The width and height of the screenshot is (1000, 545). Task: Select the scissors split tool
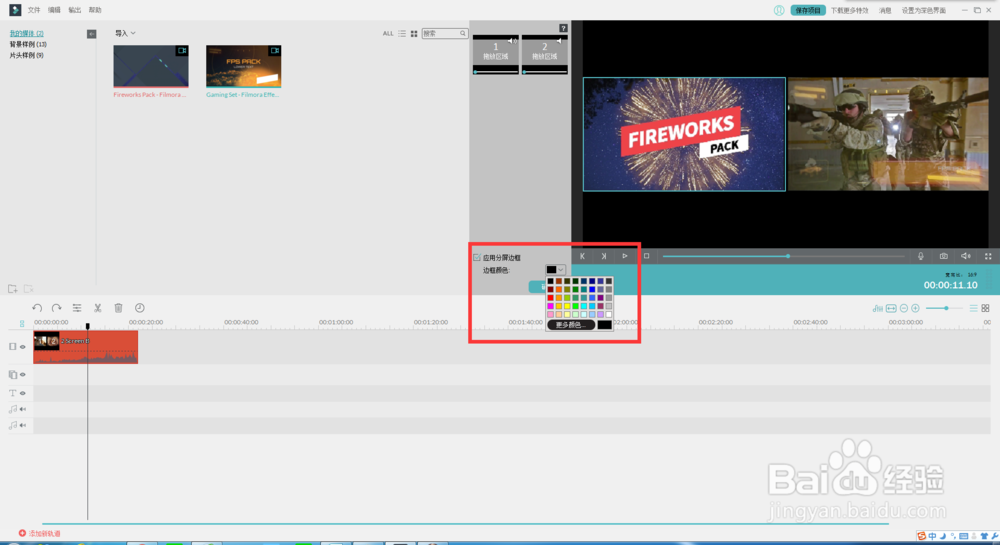[98, 308]
